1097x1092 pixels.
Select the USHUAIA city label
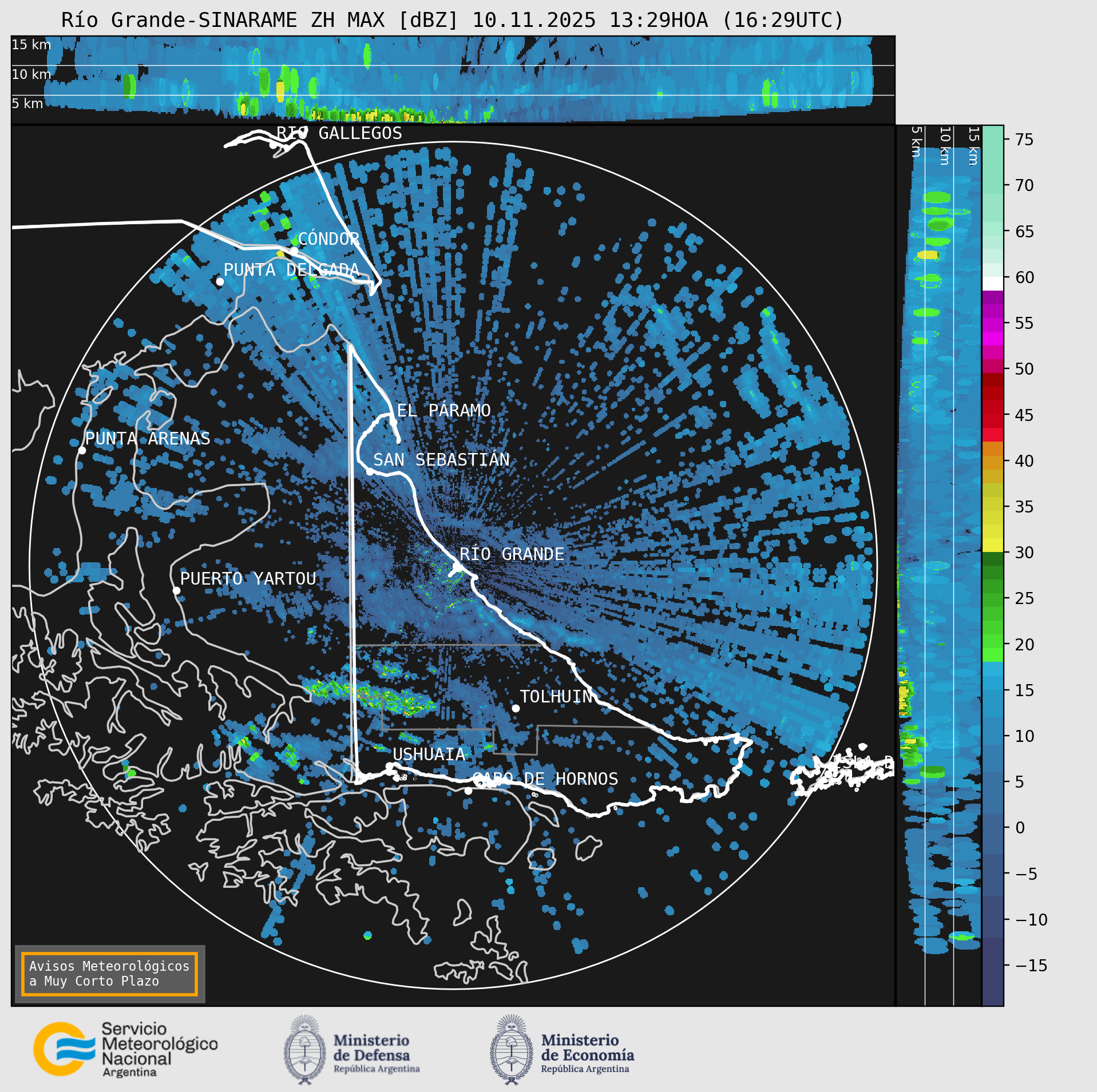(429, 755)
